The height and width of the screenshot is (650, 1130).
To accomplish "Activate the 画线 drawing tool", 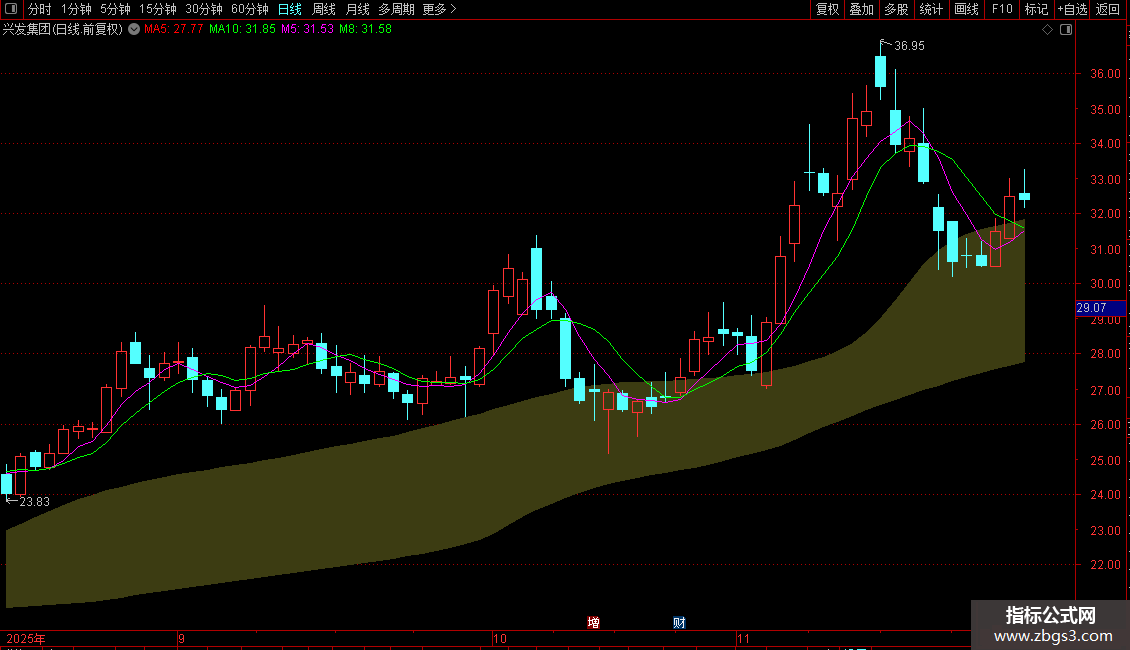I will [966, 9].
